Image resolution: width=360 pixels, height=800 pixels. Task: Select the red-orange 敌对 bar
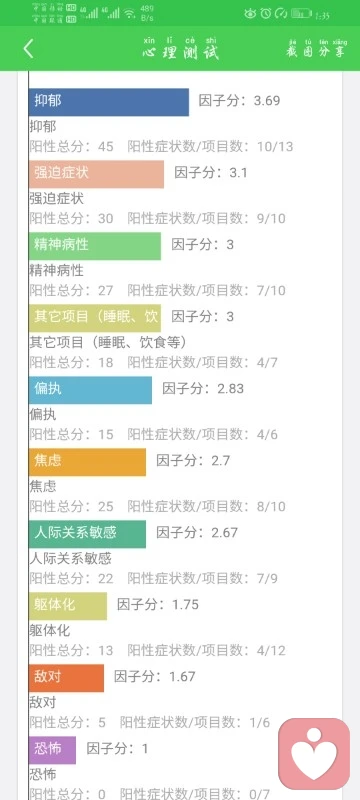tap(66, 678)
